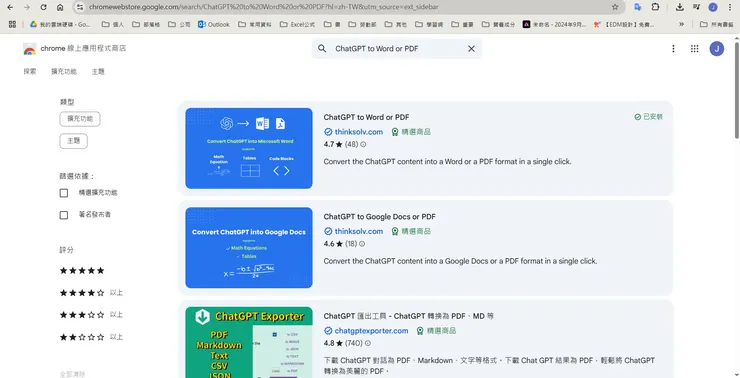
Task: Open the 營養成分 bookmark folder
Action: tap(498, 24)
